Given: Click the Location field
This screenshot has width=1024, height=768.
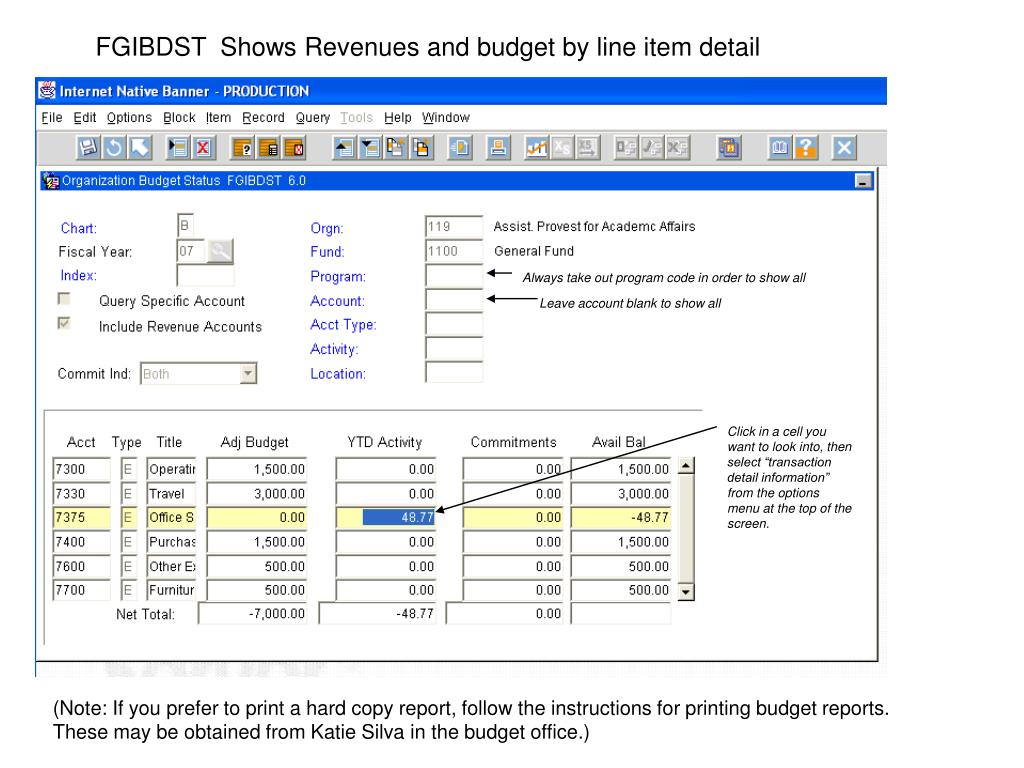Looking at the screenshot, I should (x=454, y=373).
